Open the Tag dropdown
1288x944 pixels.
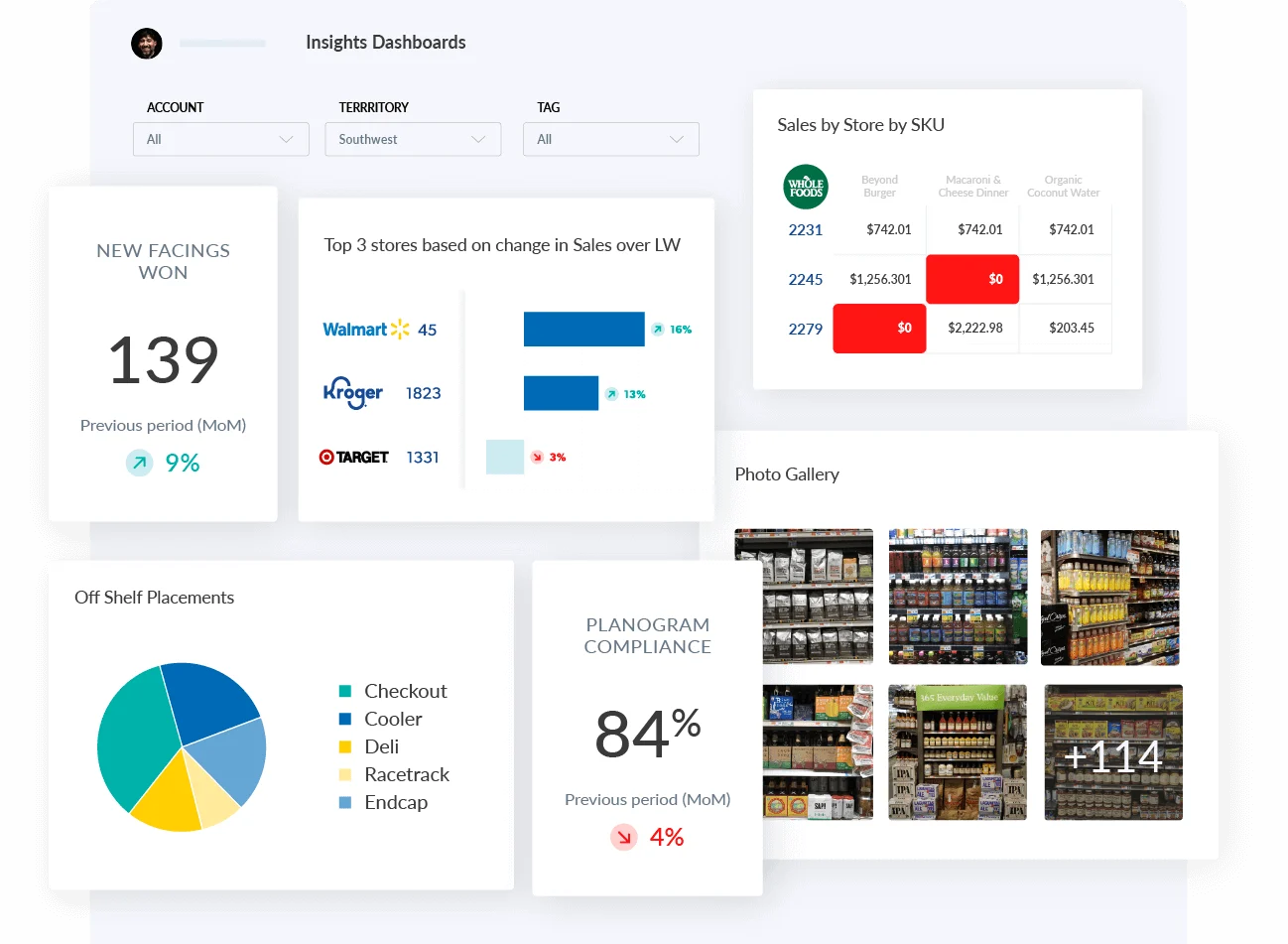coord(611,139)
